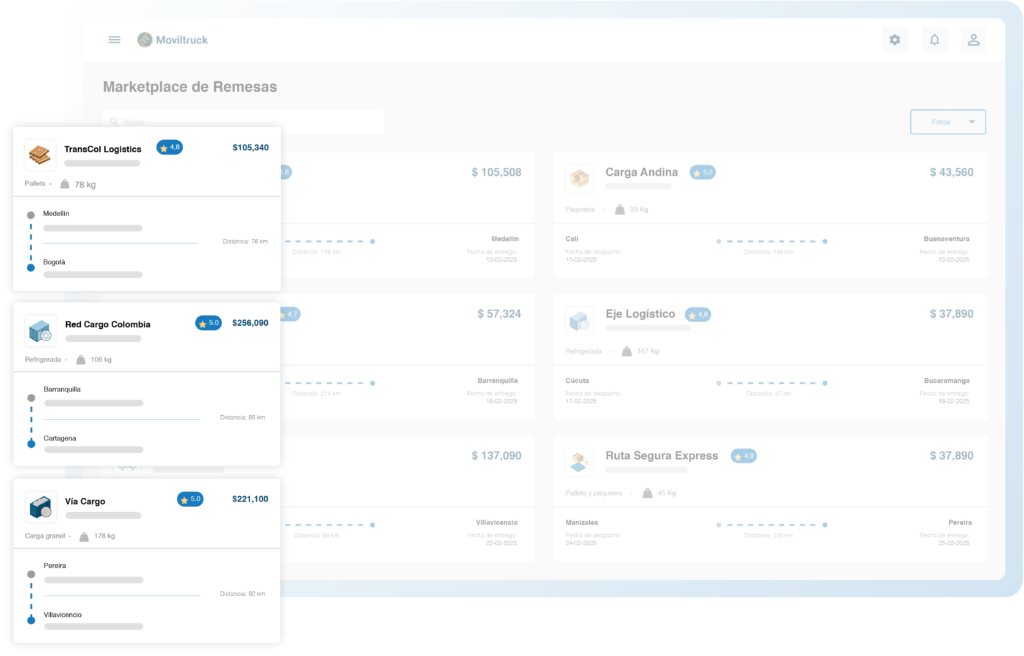1024x656 pixels.
Task: Open settings gear icon
Action: pyautogui.click(x=894, y=40)
